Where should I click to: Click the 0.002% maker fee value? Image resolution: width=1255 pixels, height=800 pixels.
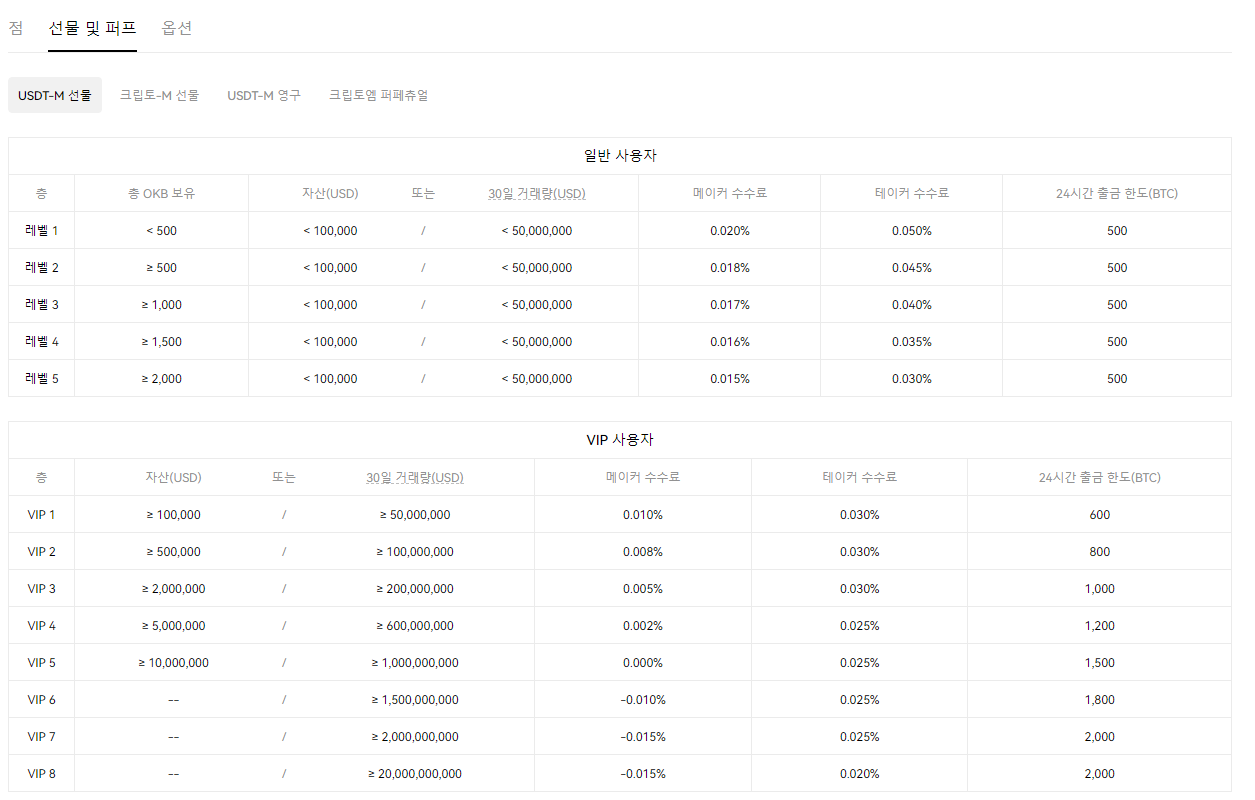(643, 626)
